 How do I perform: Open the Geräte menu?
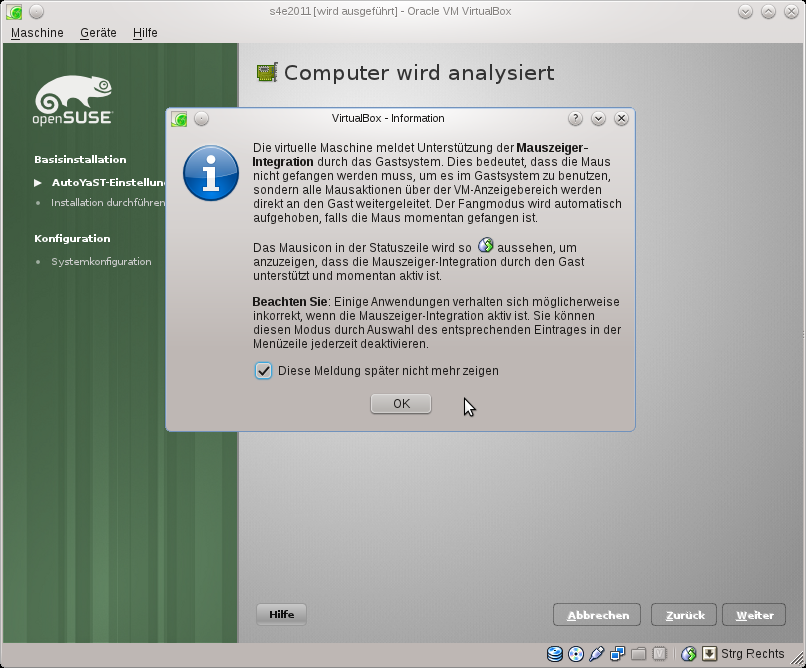(98, 33)
